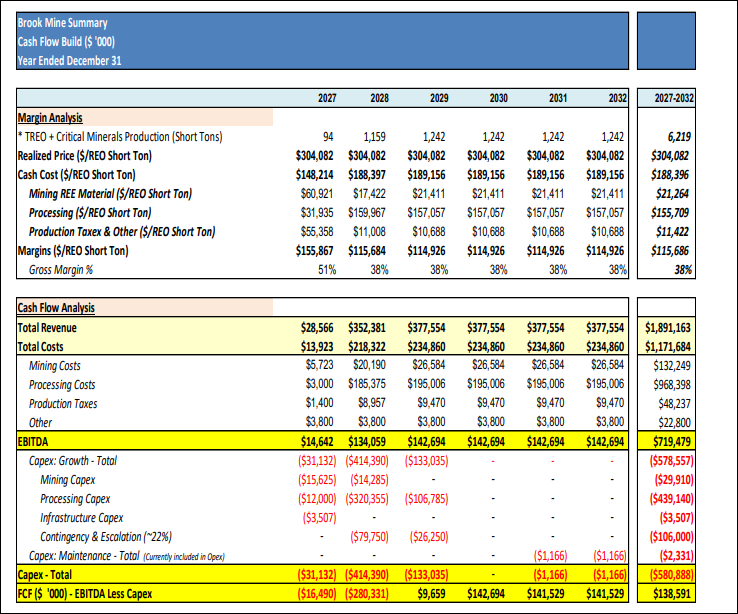
Task: Click 'FCF - EBITDA Less Capex' row label
Action: point(85,594)
